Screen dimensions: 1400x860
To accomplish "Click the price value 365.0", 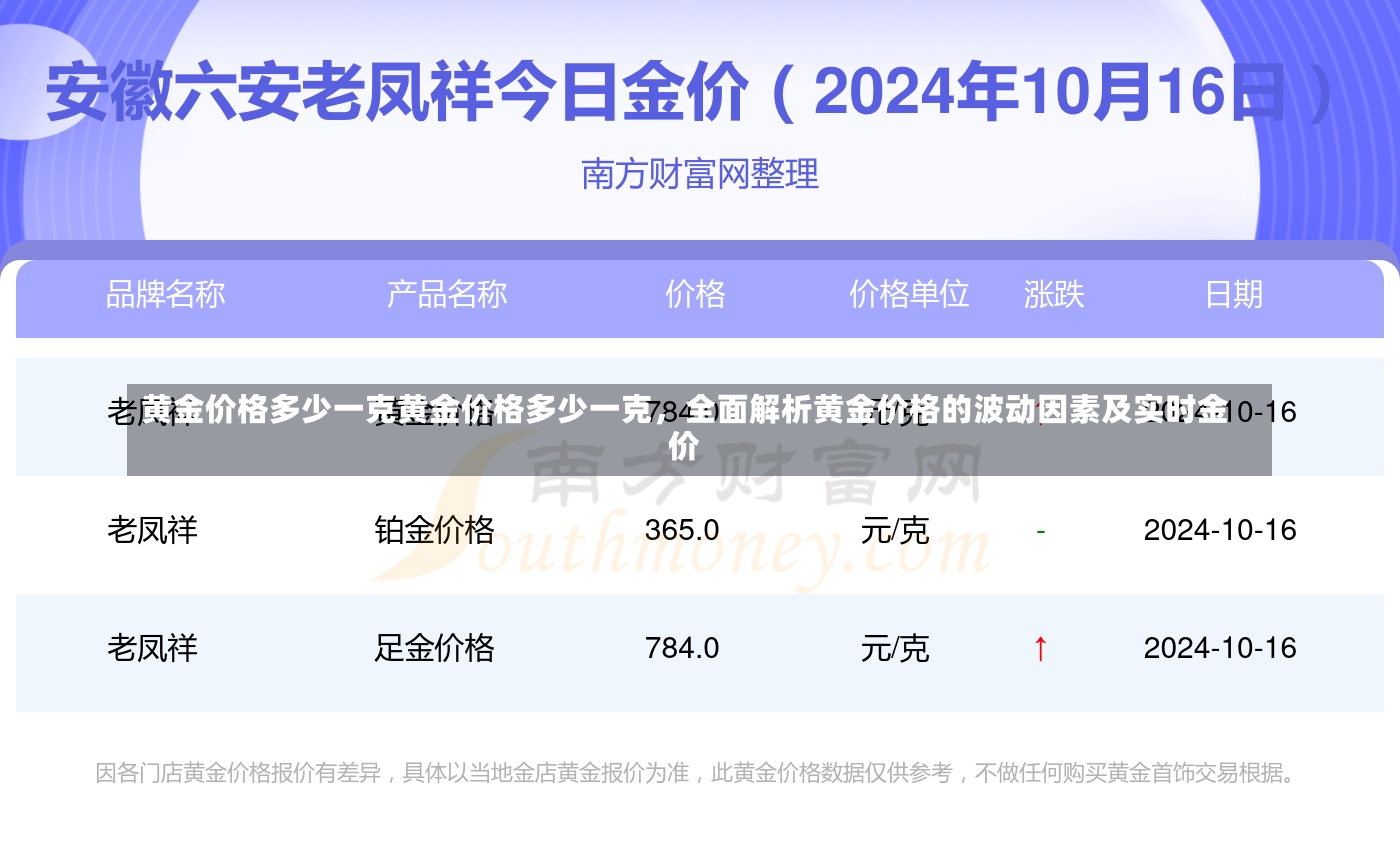I will [682, 530].
